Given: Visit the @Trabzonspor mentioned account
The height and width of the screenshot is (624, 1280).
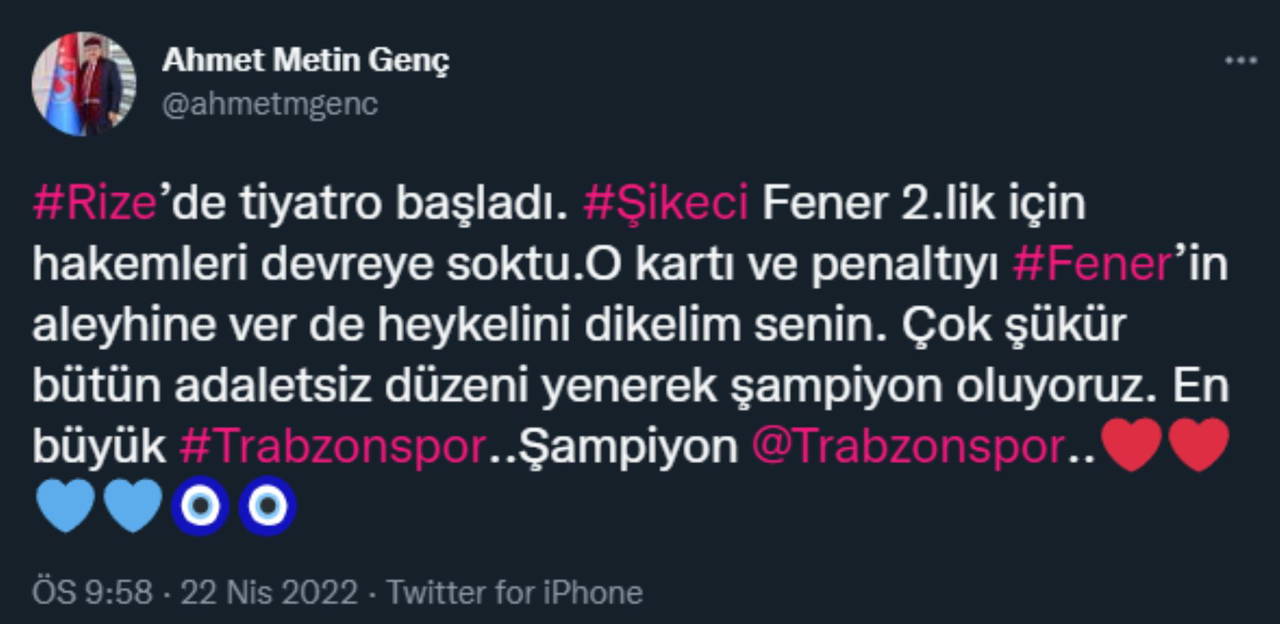Looking at the screenshot, I should pyautogui.click(x=905, y=447).
